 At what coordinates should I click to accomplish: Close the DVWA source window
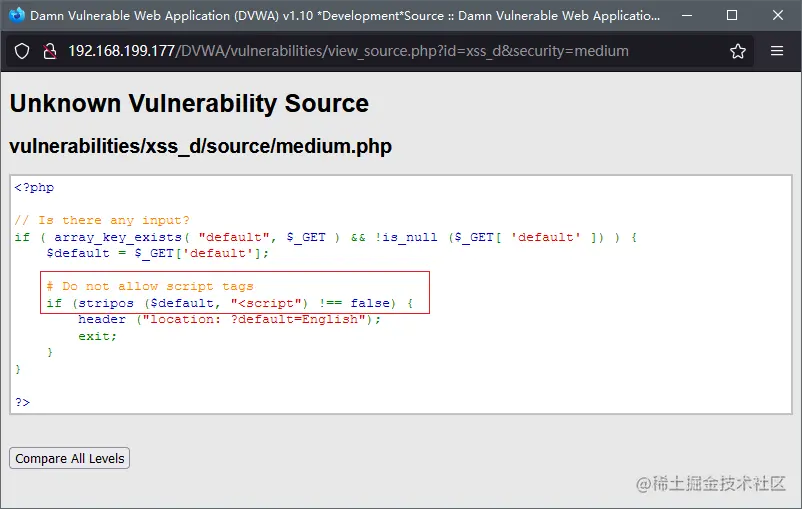(778, 15)
